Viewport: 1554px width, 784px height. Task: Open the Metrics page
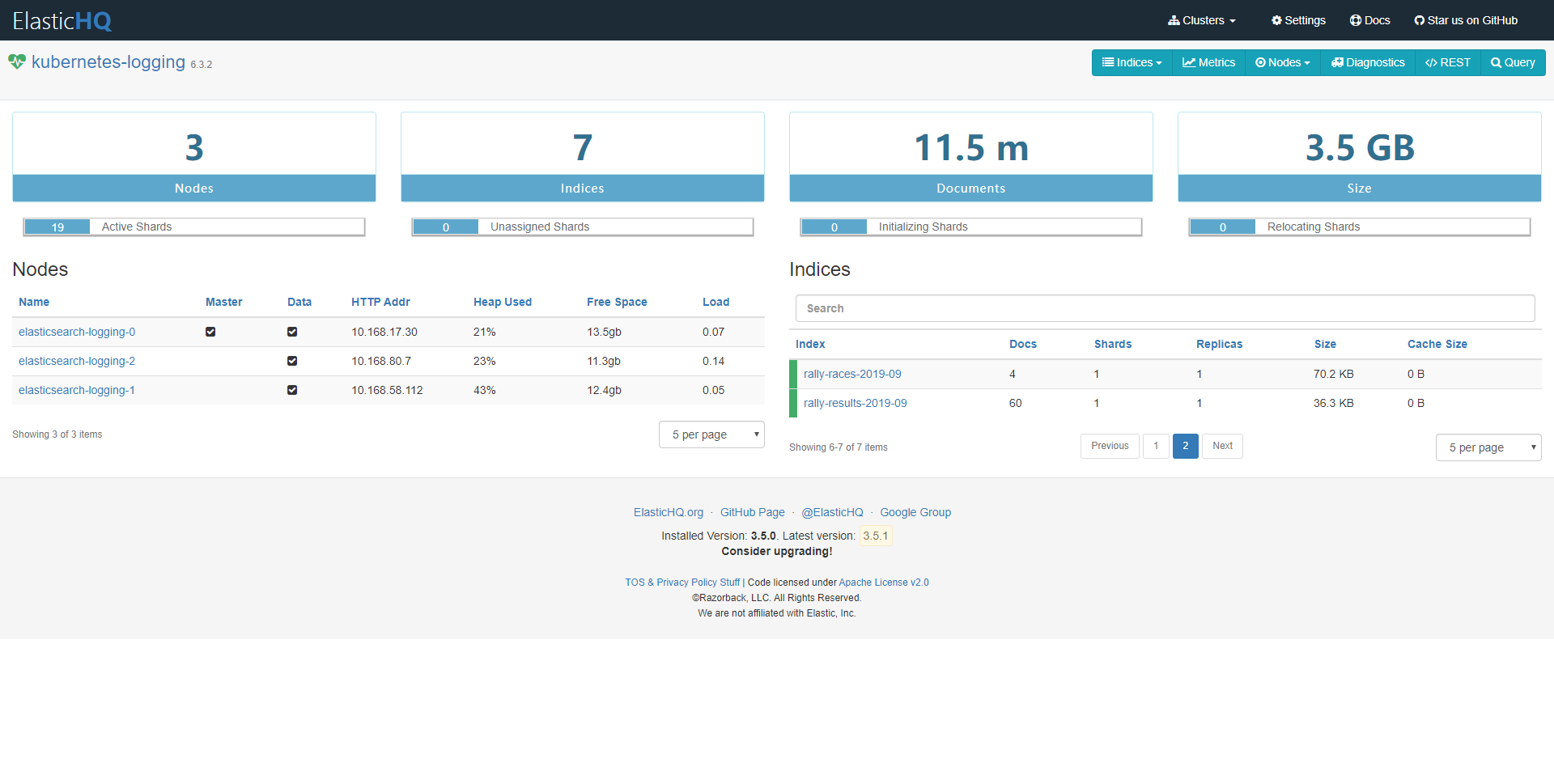click(x=1209, y=62)
